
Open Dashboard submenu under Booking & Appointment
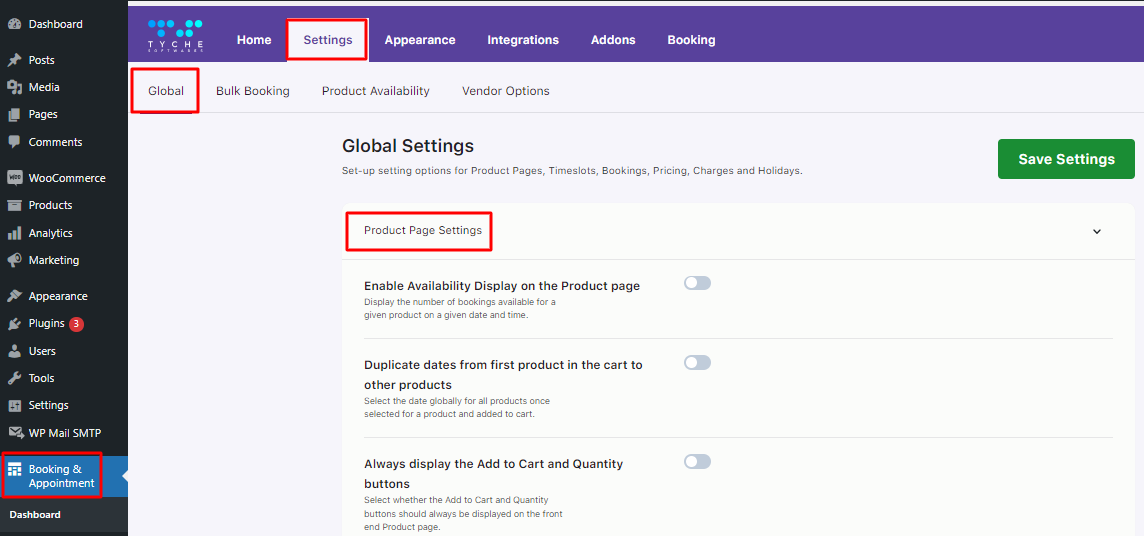pos(35,515)
